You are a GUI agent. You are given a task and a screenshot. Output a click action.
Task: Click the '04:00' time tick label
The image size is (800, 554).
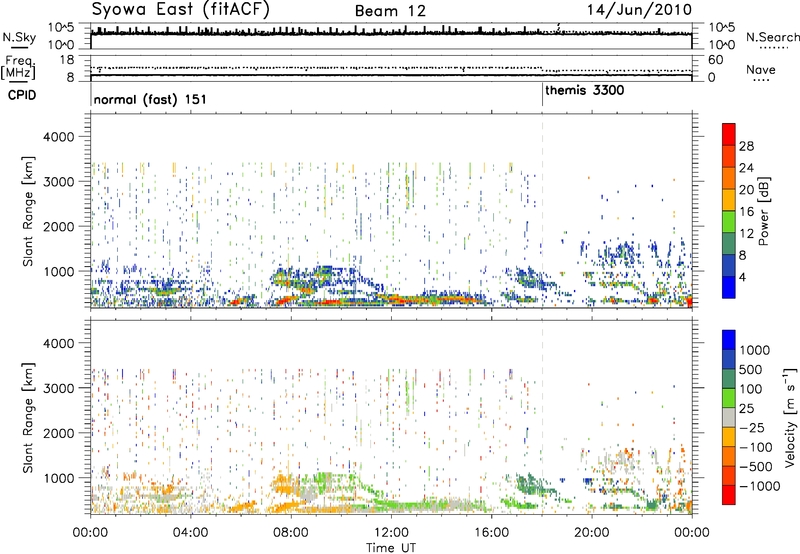pos(191,533)
